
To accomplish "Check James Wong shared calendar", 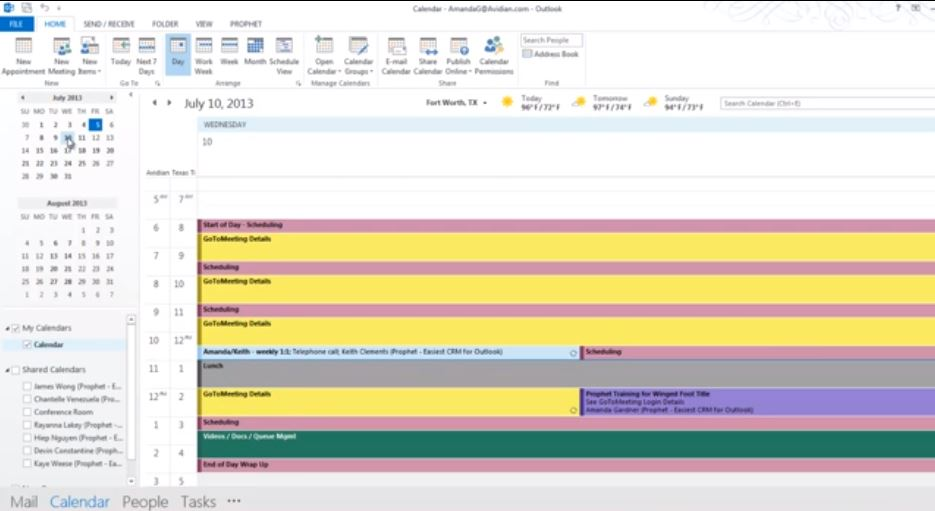I will point(27,386).
